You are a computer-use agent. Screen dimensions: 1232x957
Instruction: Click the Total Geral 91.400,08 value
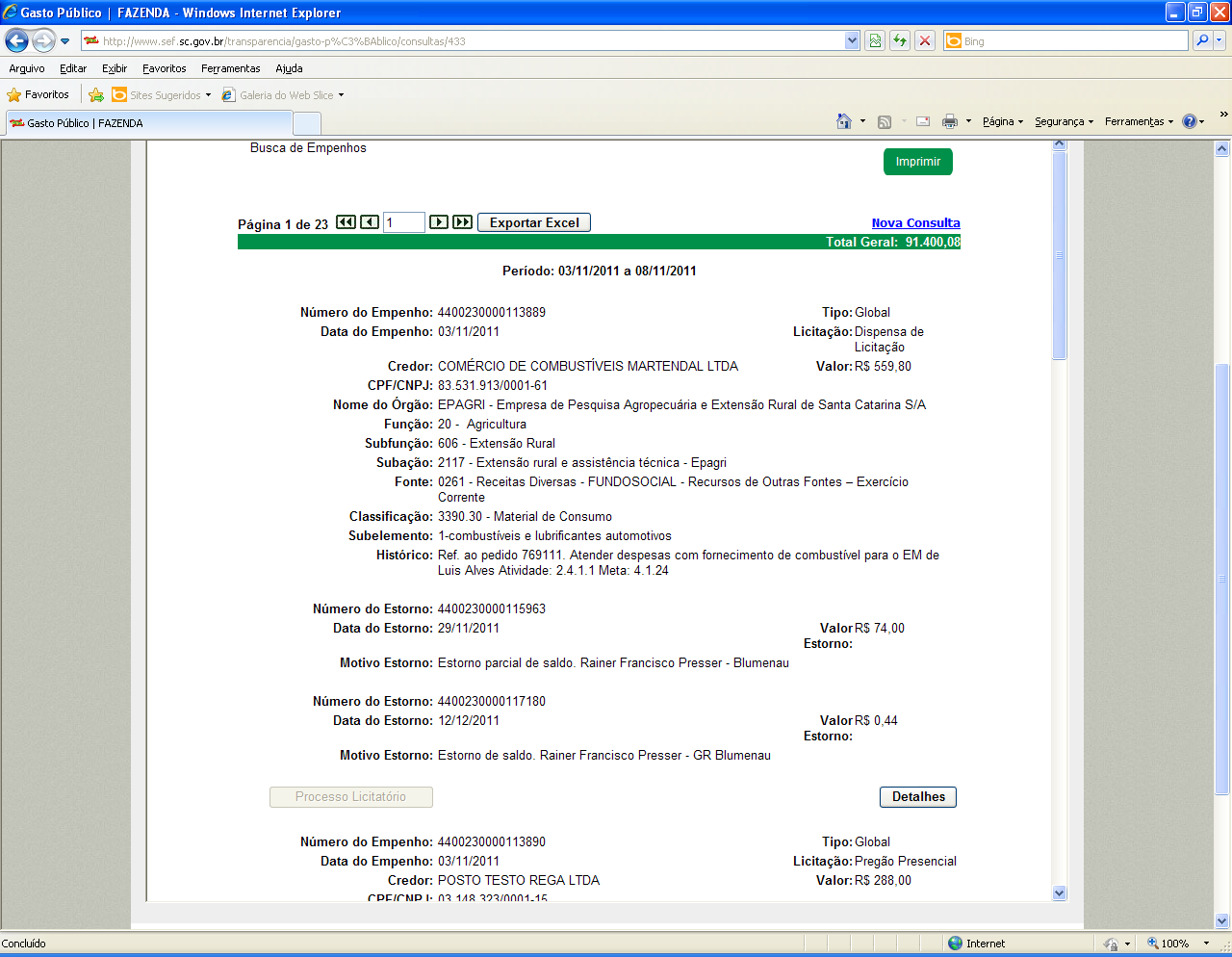coord(933,242)
